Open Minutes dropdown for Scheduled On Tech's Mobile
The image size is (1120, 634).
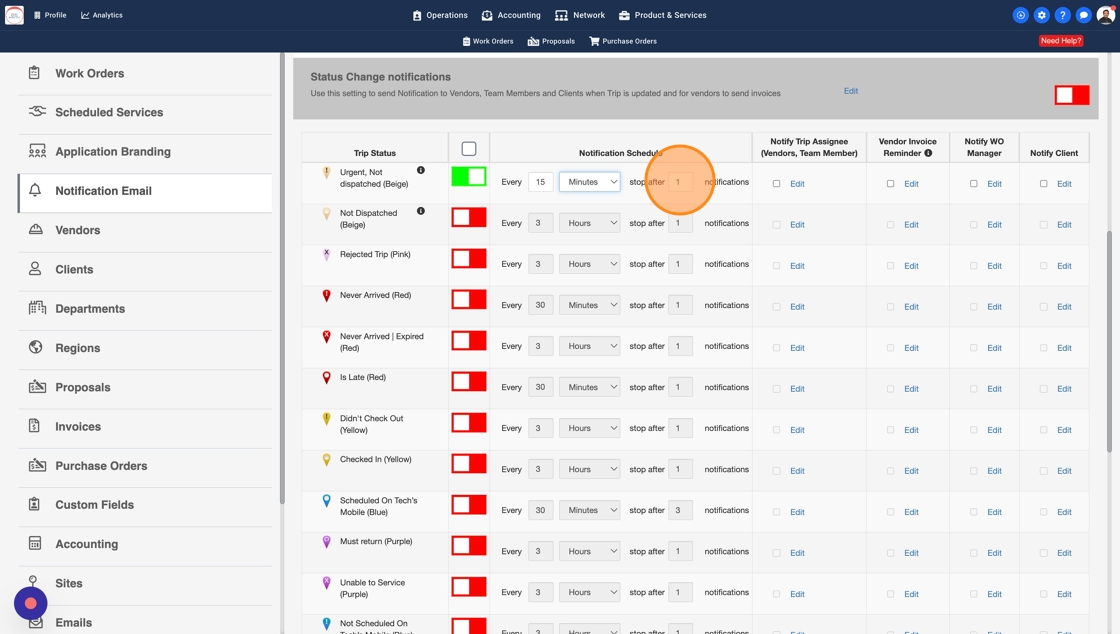pyautogui.click(x=590, y=510)
